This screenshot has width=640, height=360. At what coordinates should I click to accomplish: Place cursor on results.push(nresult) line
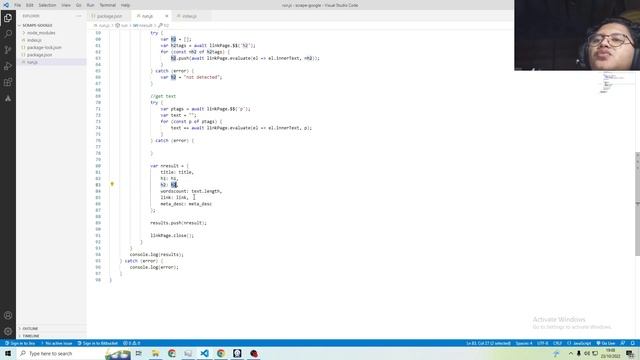(178, 223)
